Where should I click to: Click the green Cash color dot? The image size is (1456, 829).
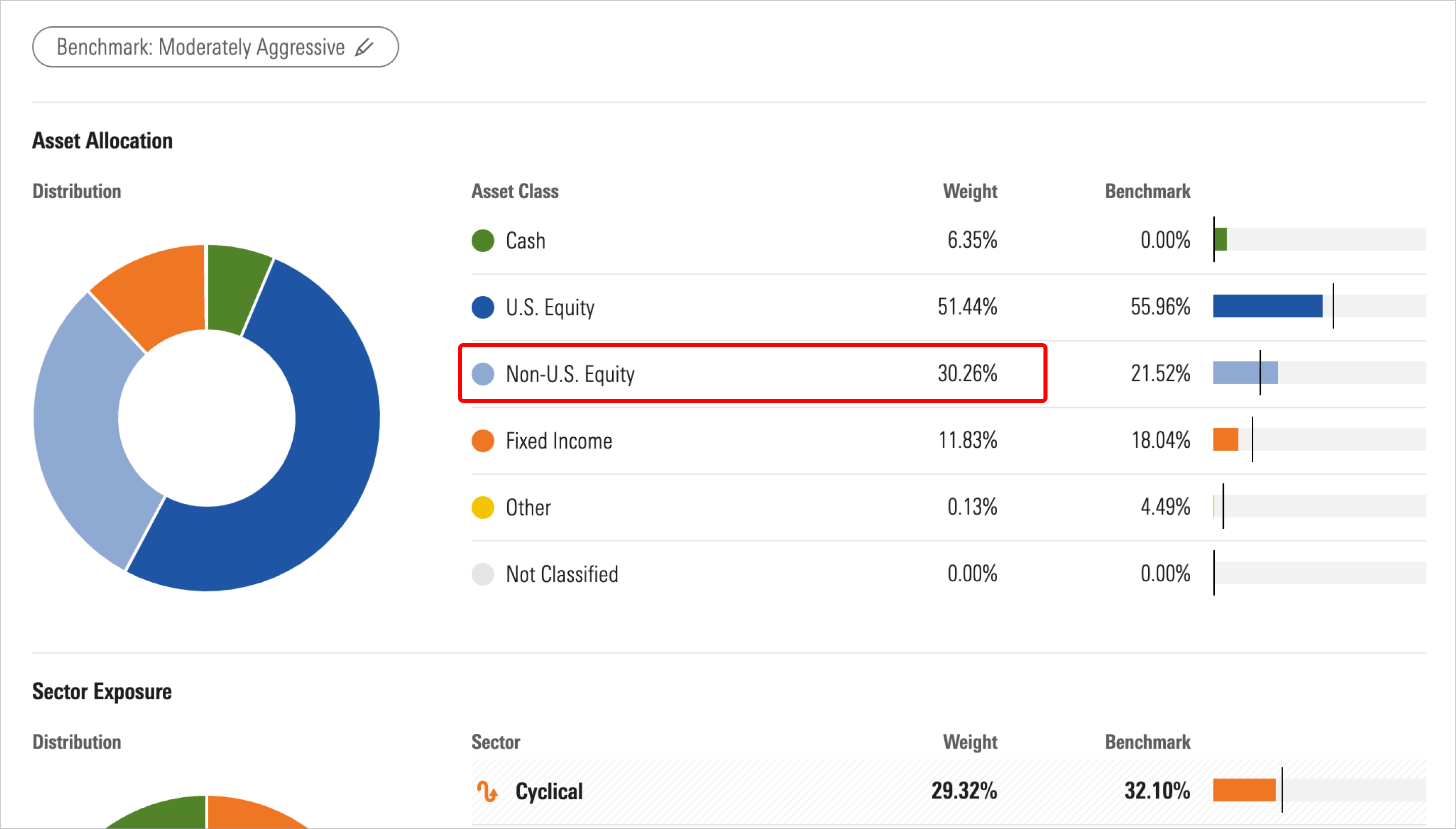click(483, 240)
